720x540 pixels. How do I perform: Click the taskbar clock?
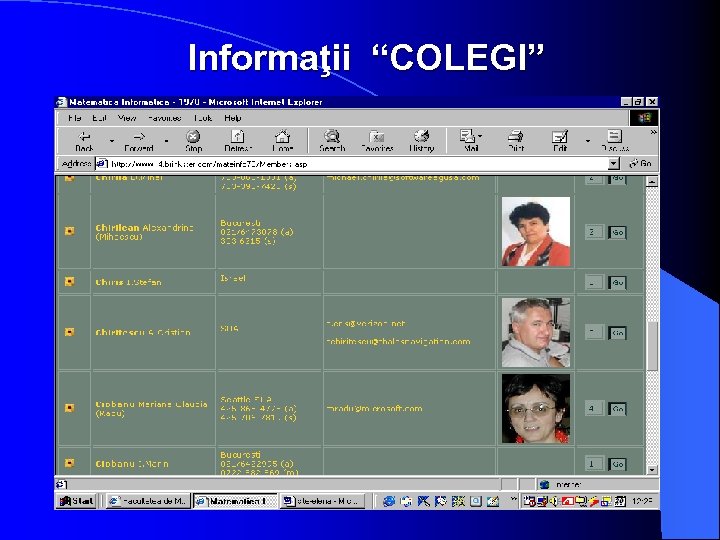coord(642,501)
